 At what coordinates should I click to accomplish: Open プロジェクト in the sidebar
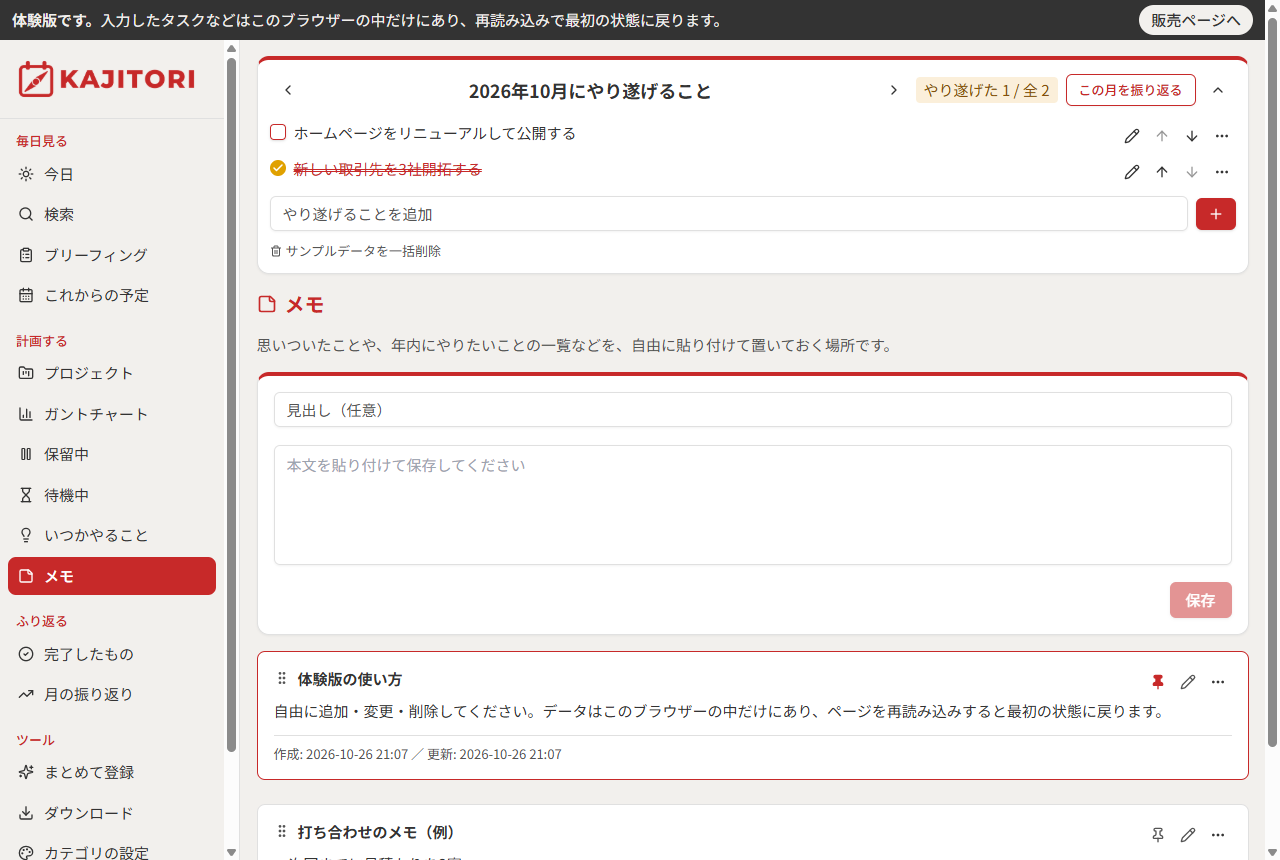(x=112, y=373)
